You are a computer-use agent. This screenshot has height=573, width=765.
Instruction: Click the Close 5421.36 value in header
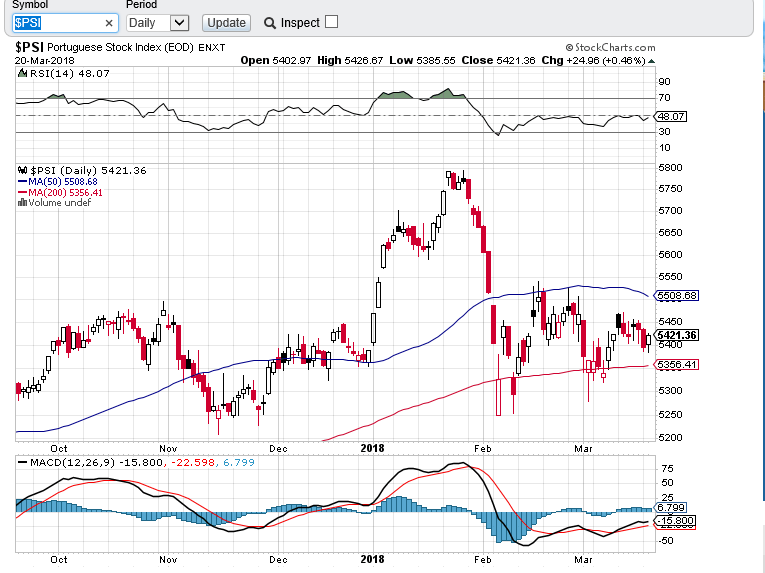[498, 61]
